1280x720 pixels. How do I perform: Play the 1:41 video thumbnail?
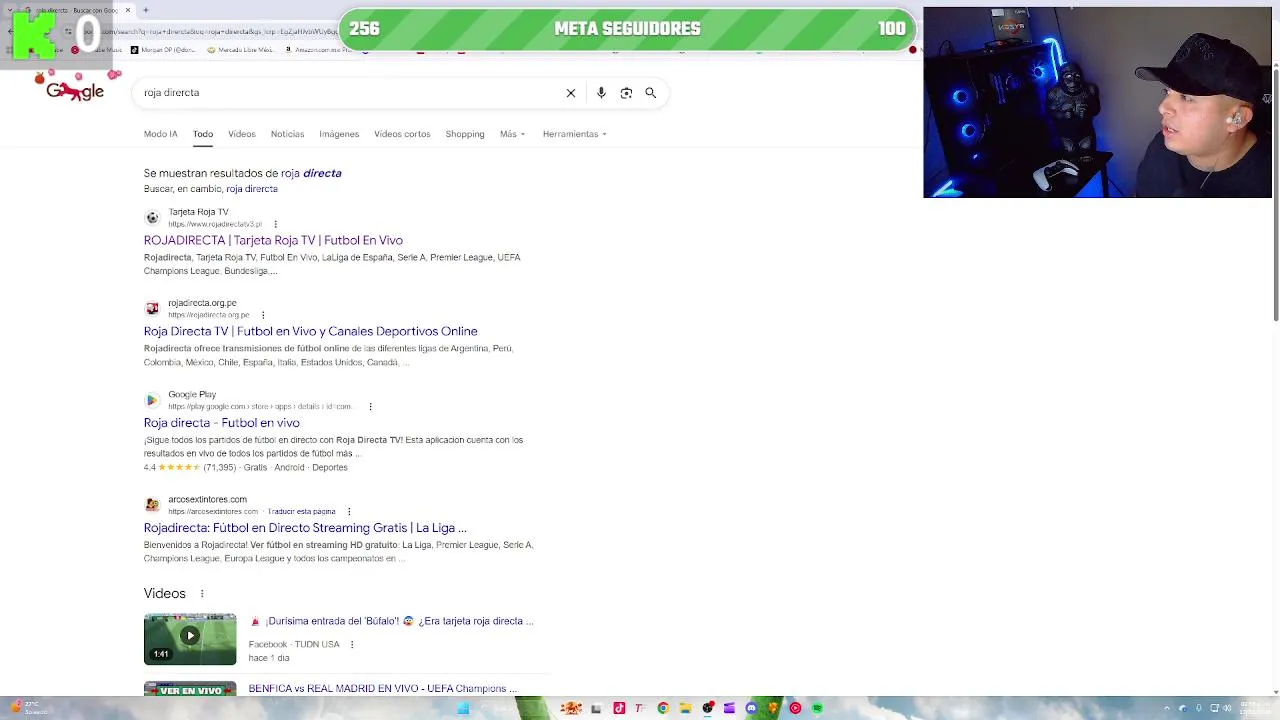pos(190,639)
